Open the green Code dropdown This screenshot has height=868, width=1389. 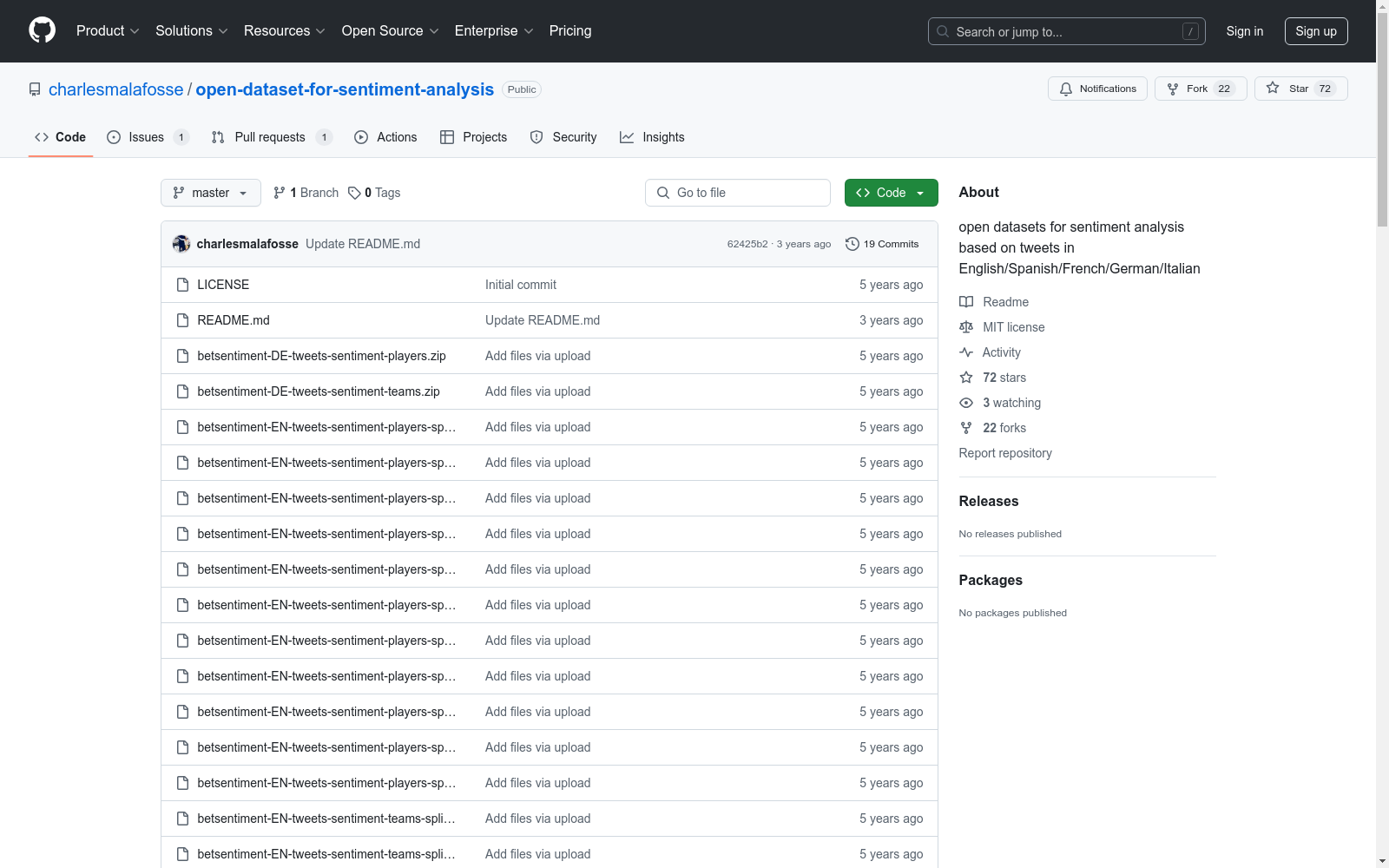click(x=891, y=193)
